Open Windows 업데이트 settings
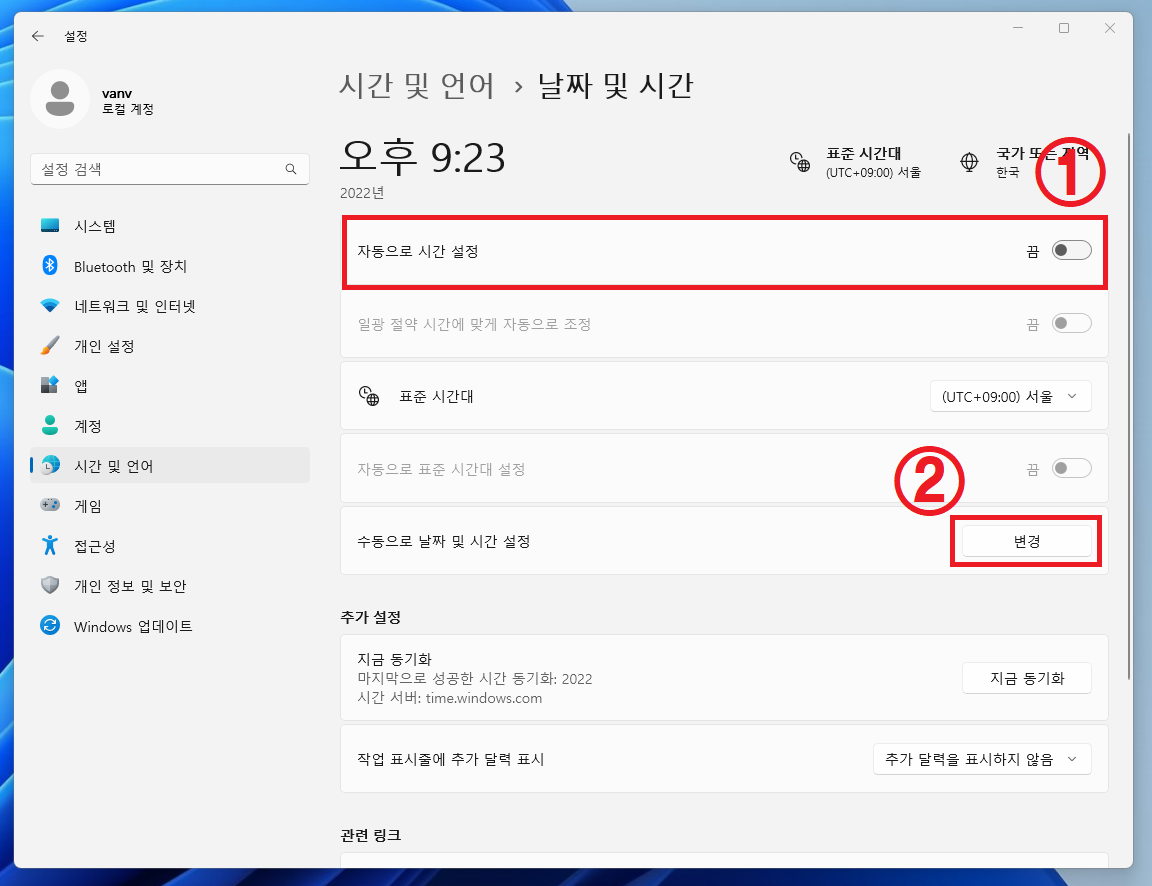 [x=170, y=626]
